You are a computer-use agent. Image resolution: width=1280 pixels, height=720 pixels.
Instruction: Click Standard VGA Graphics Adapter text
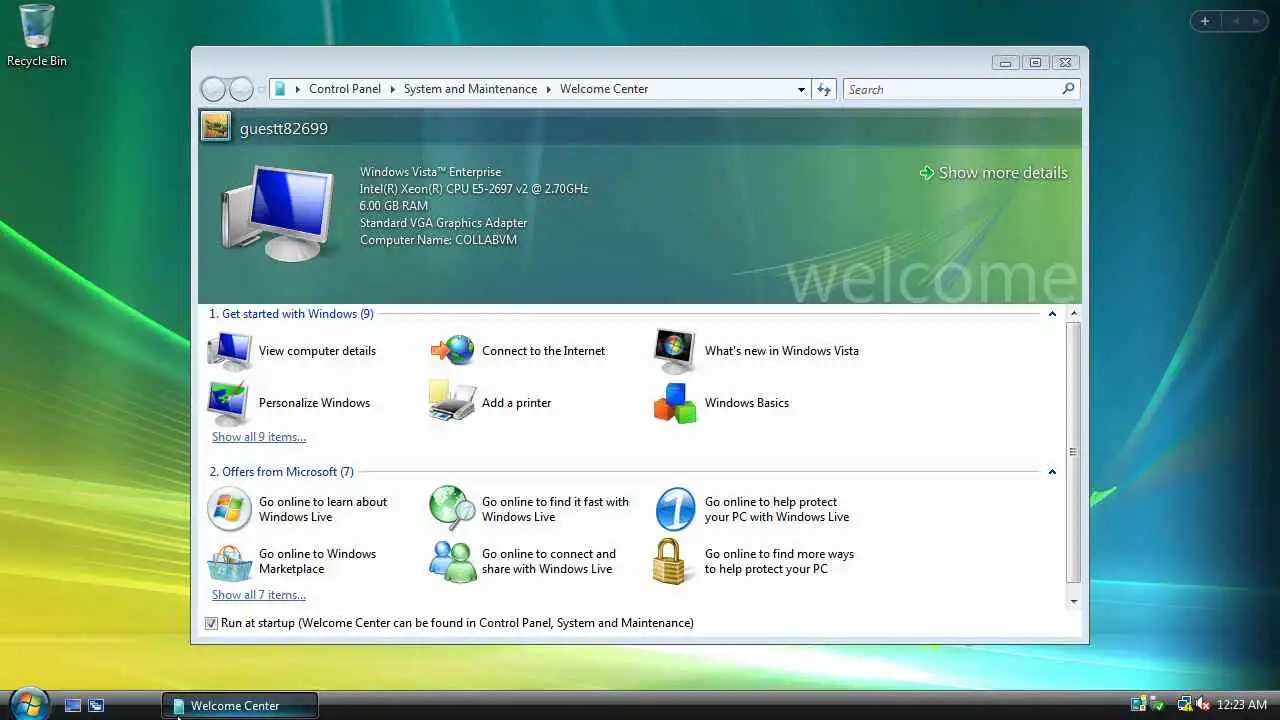(443, 223)
